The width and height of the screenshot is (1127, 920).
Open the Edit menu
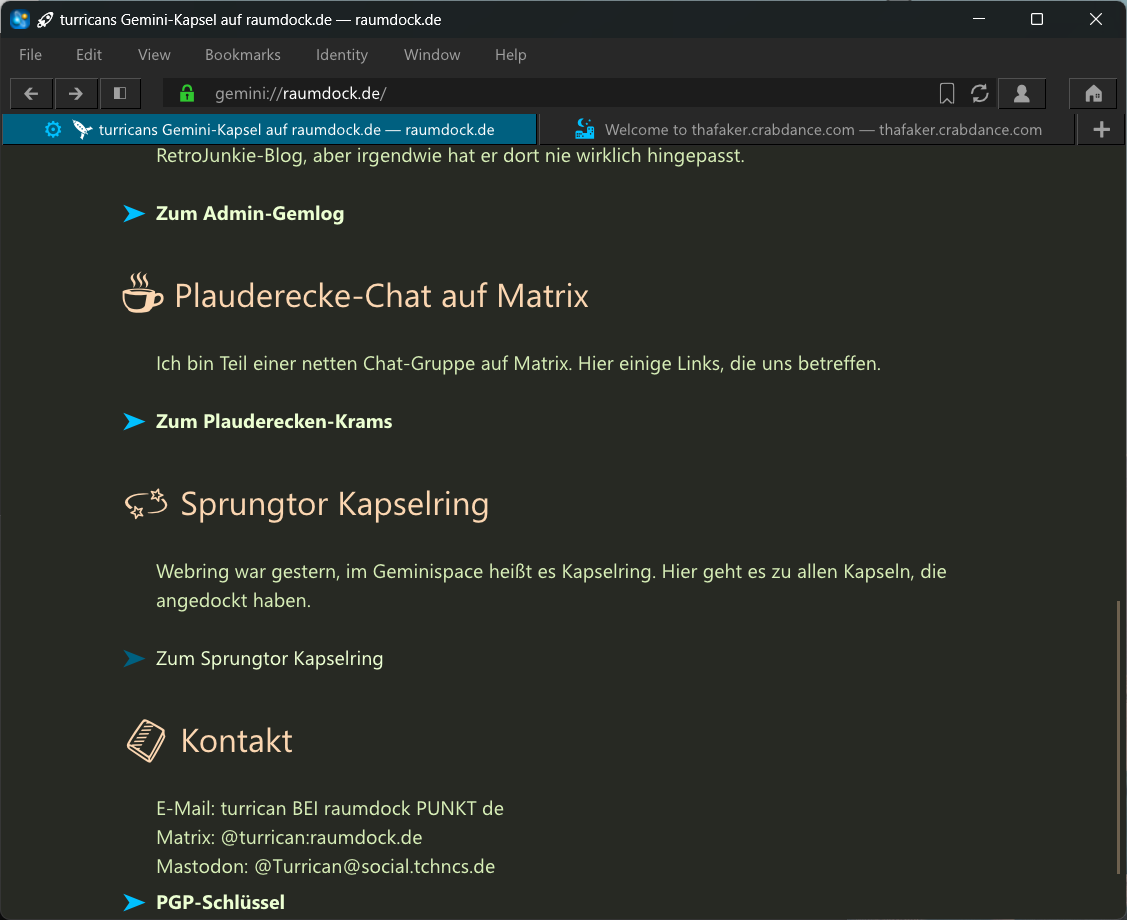click(x=89, y=55)
